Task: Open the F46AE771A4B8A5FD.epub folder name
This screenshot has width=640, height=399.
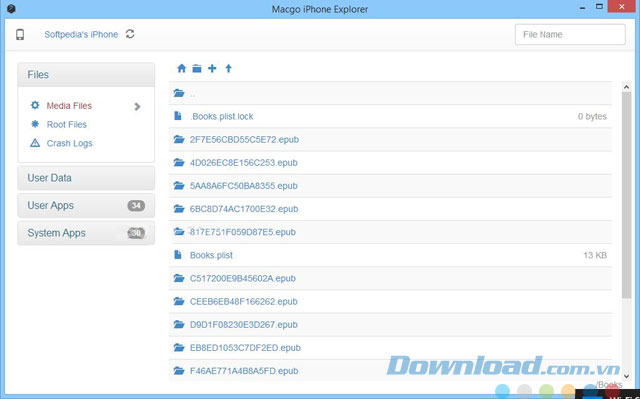Action: [x=244, y=371]
